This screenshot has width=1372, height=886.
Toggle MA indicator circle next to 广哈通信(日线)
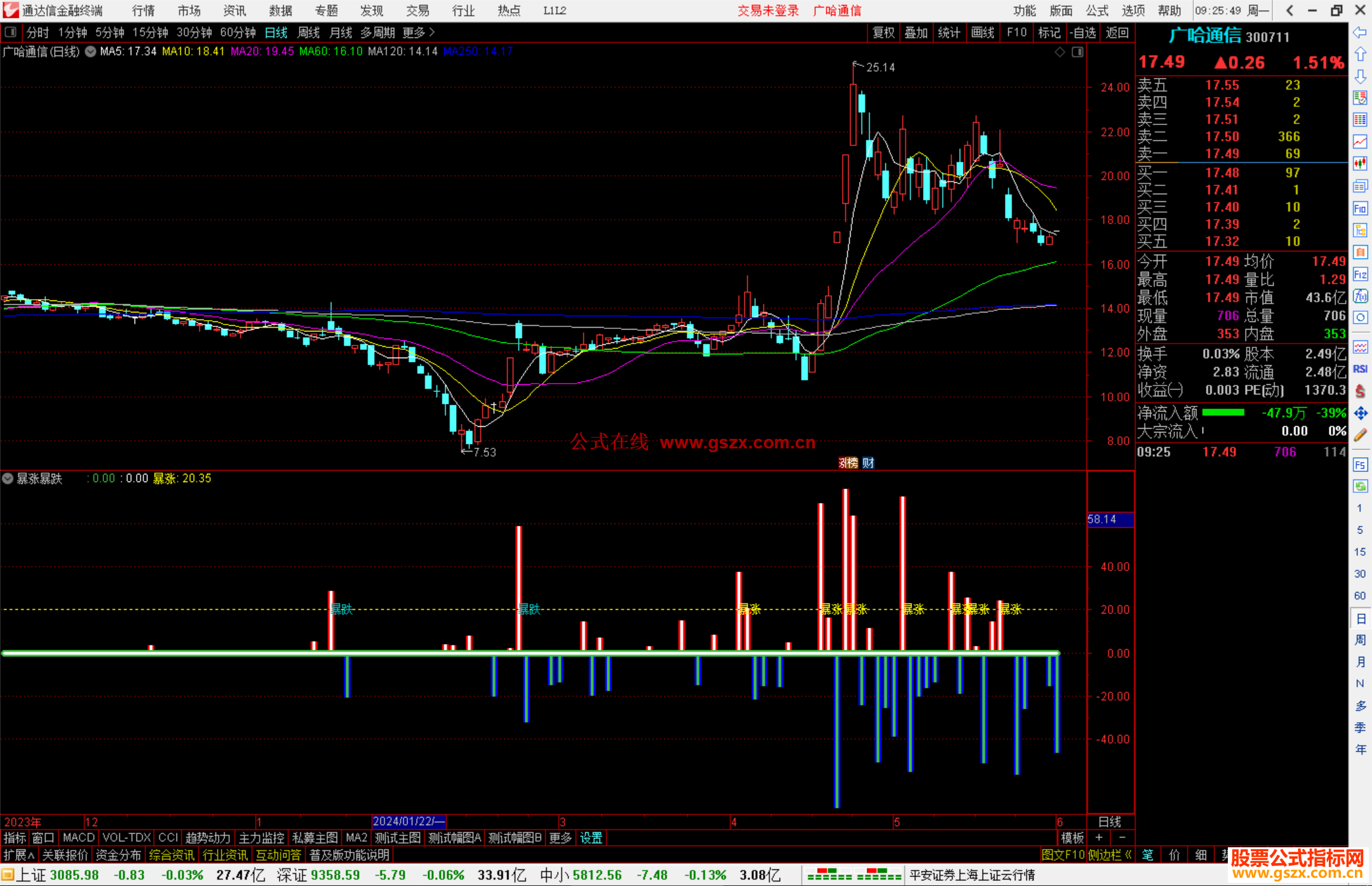coord(90,51)
